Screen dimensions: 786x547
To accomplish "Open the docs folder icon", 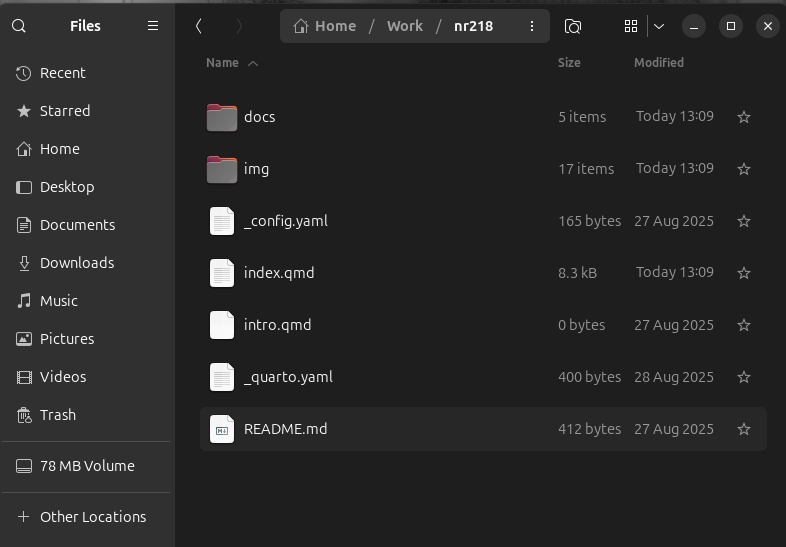I will pyautogui.click(x=222, y=117).
